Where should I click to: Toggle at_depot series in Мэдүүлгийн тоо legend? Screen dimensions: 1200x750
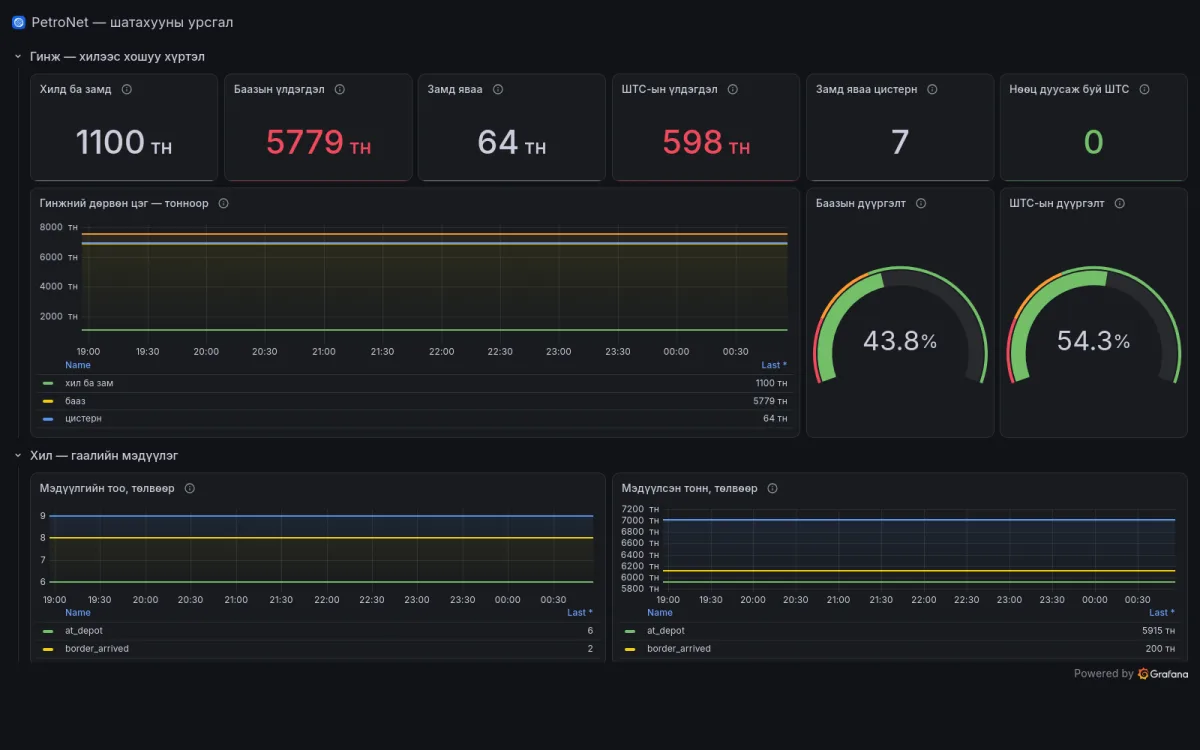tap(84, 631)
